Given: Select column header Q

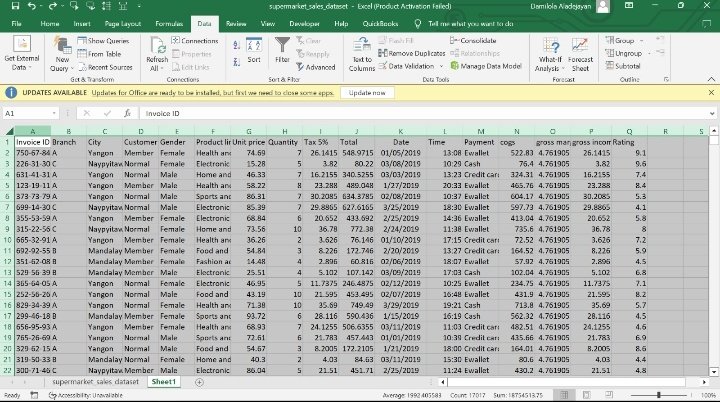Looking at the screenshot, I should (629, 131).
